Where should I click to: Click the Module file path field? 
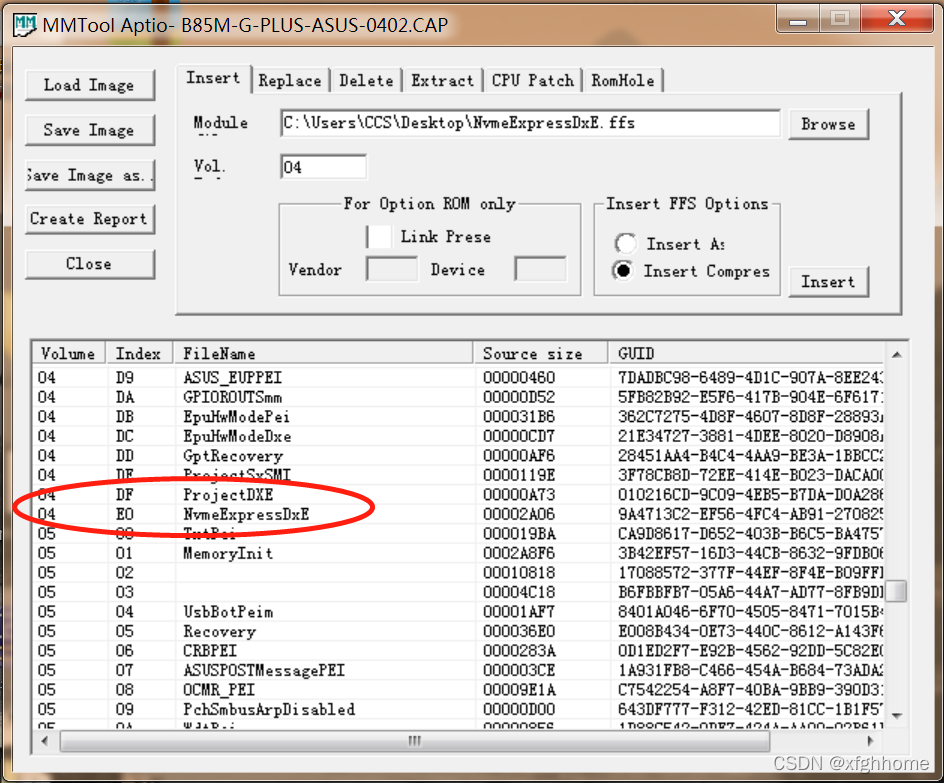click(x=530, y=123)
